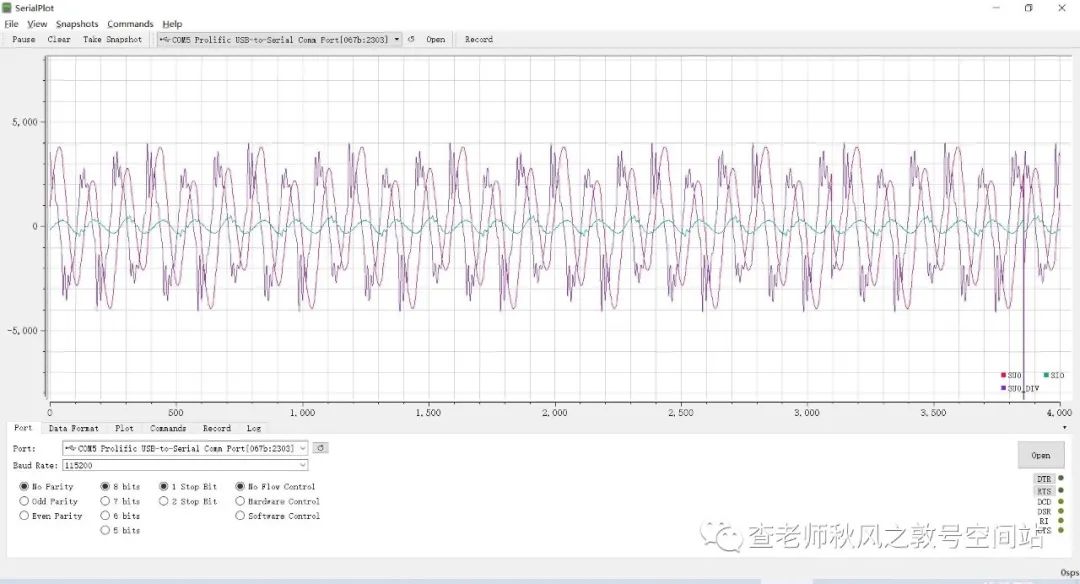Image resolution: width=1080 pixels, height=584 pixels.
Task: Click the refresh icon beside the Port dropdown
Action: (320, 447)
